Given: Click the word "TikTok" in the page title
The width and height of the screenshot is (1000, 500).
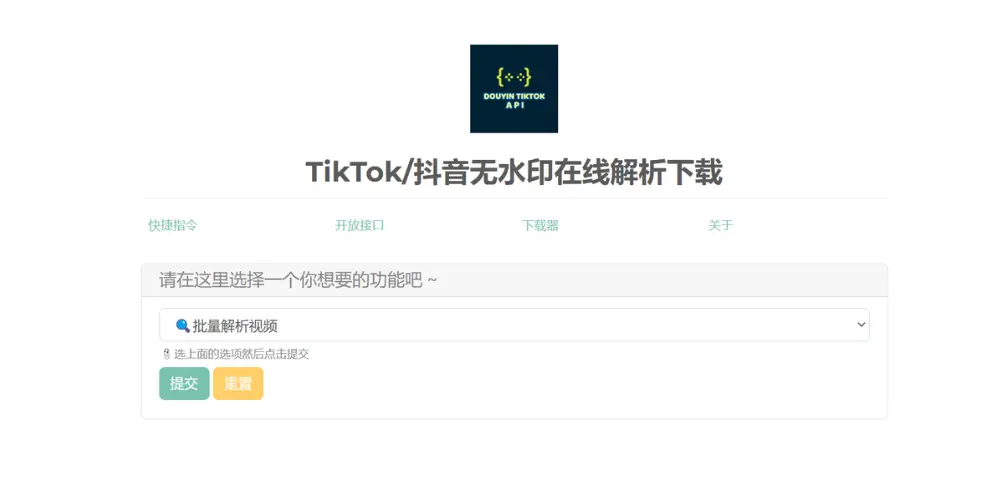Looking at the screenshot, I should pyautogui.click(x=355, y=172).
